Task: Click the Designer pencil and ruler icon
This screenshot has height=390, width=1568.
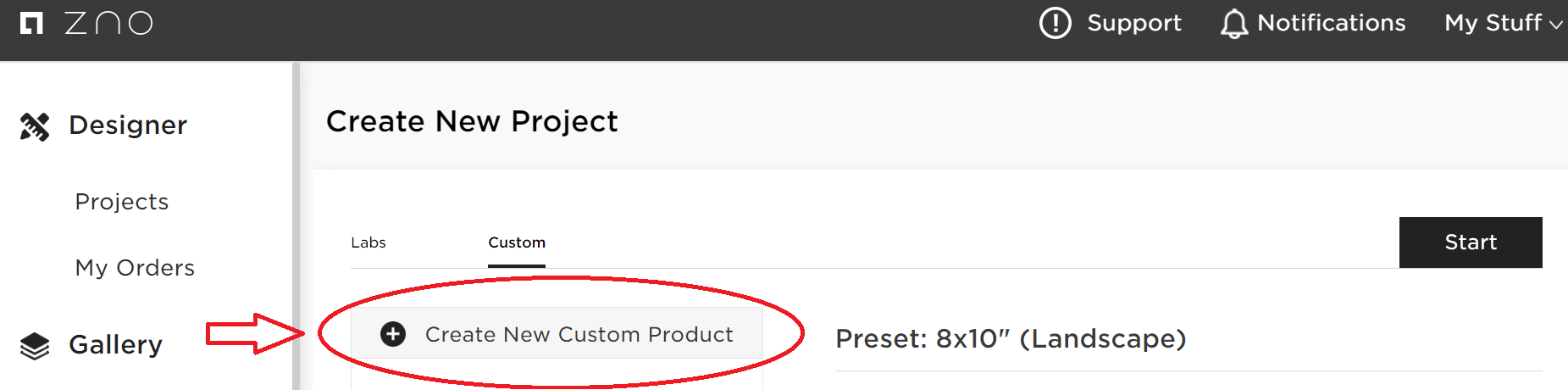Action: [x=35, y=126]
